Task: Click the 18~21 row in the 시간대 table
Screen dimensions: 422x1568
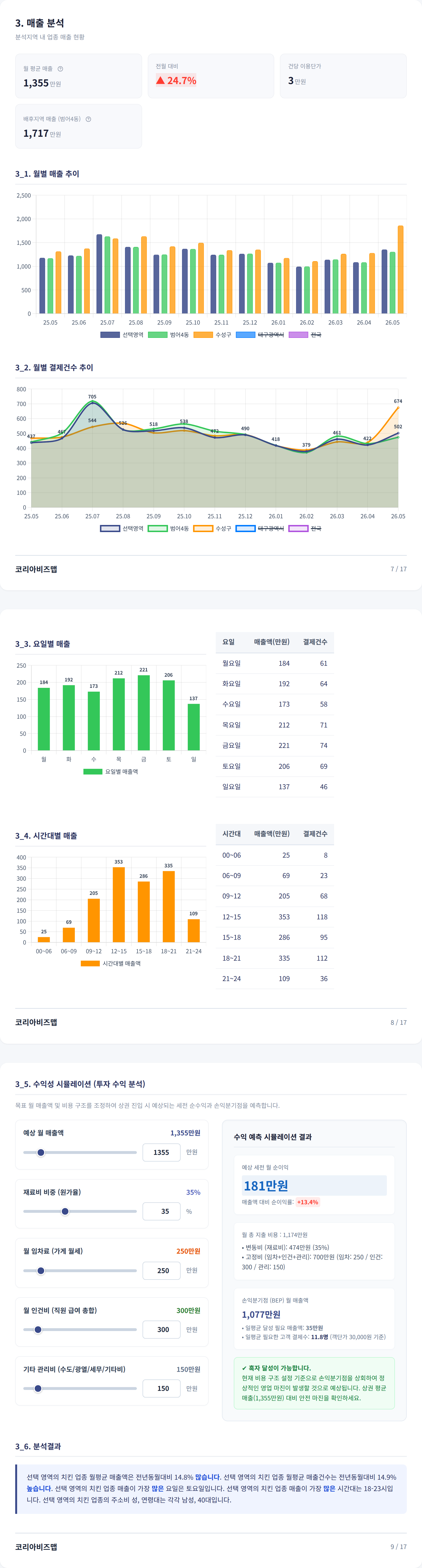Action: (x=275, y=958)
